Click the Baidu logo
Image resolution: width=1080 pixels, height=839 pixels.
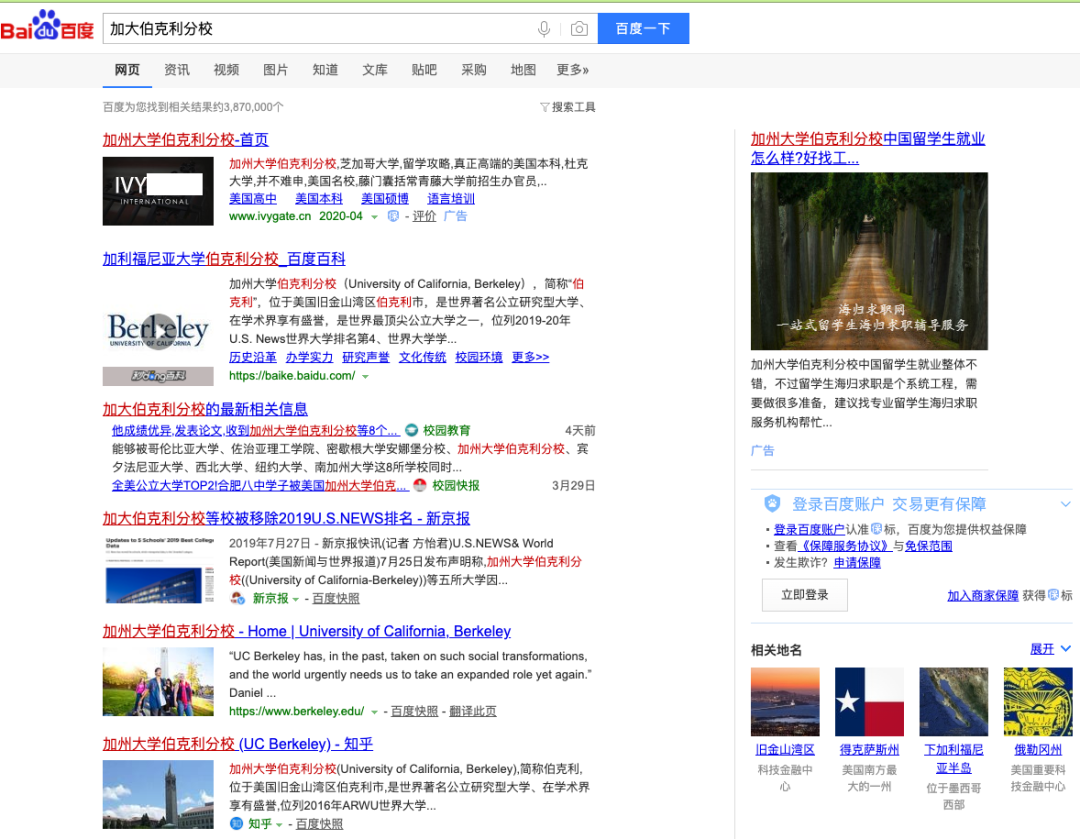(x=47, y=28)
